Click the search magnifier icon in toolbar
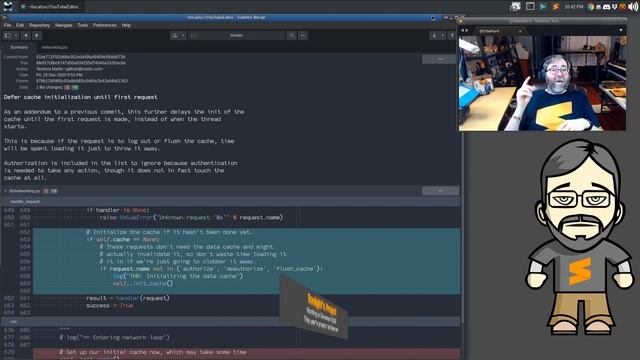 tap(292, 36)
